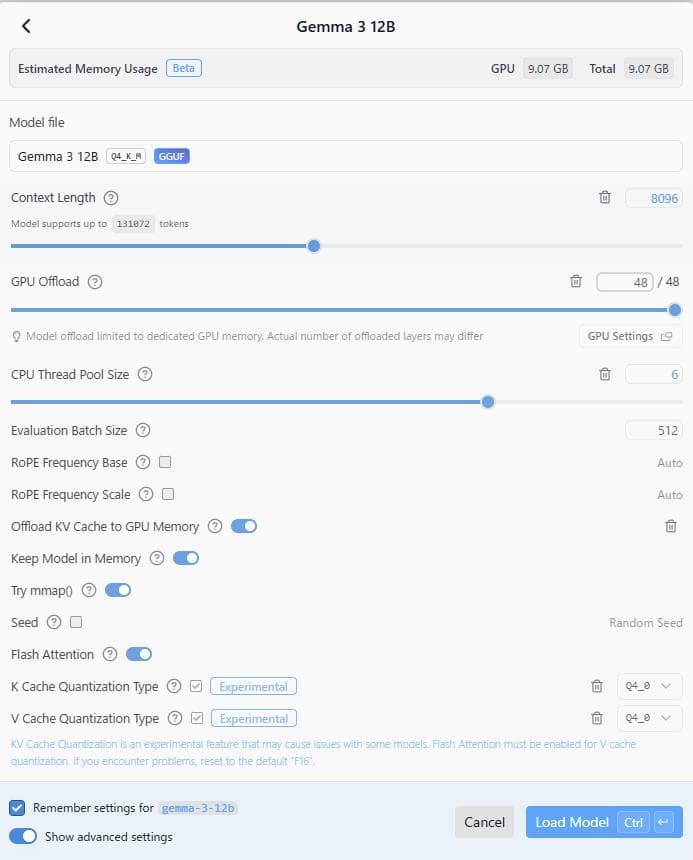Open the K Cache Quantization Q4_0 dropdown
This screenshot has height=860, width=693.
650,686
